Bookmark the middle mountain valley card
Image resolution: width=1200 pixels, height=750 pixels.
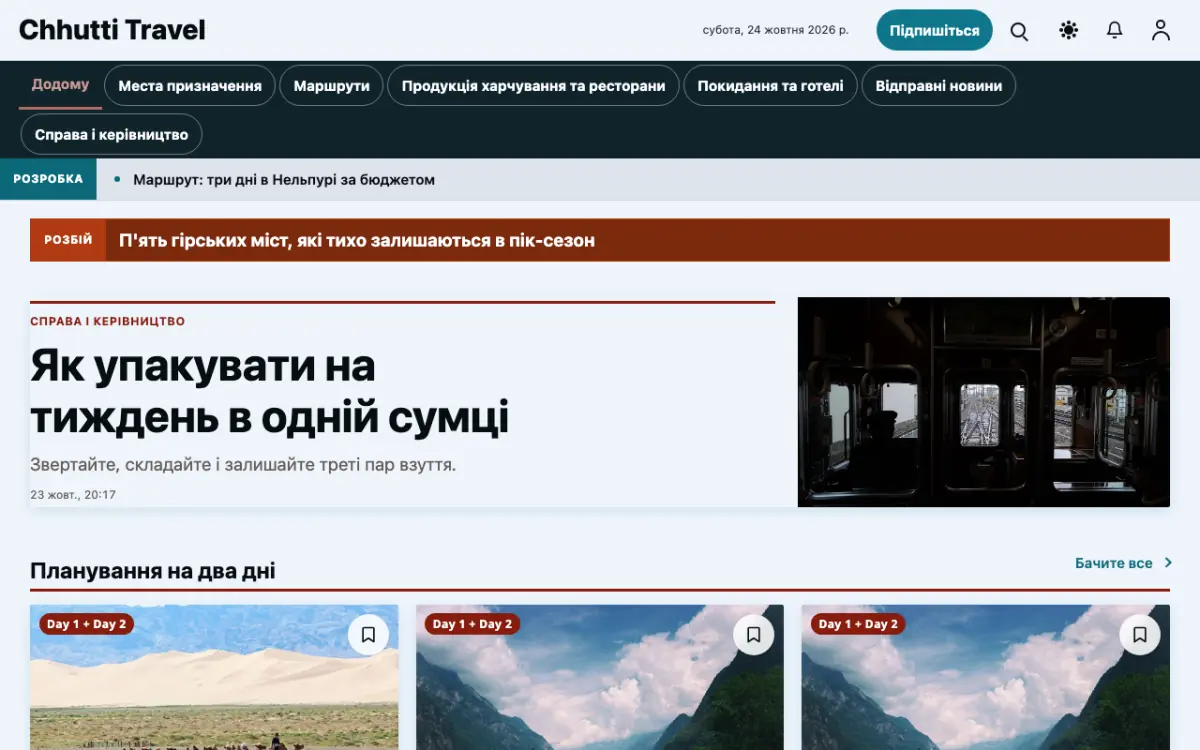tap(754, 635)
